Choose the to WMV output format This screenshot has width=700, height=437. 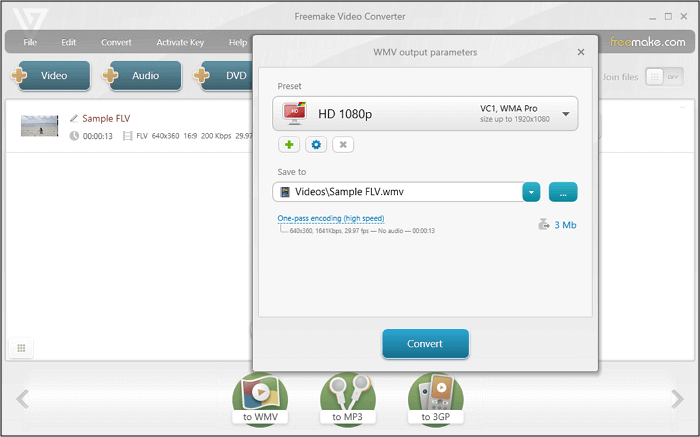point(260,399)
